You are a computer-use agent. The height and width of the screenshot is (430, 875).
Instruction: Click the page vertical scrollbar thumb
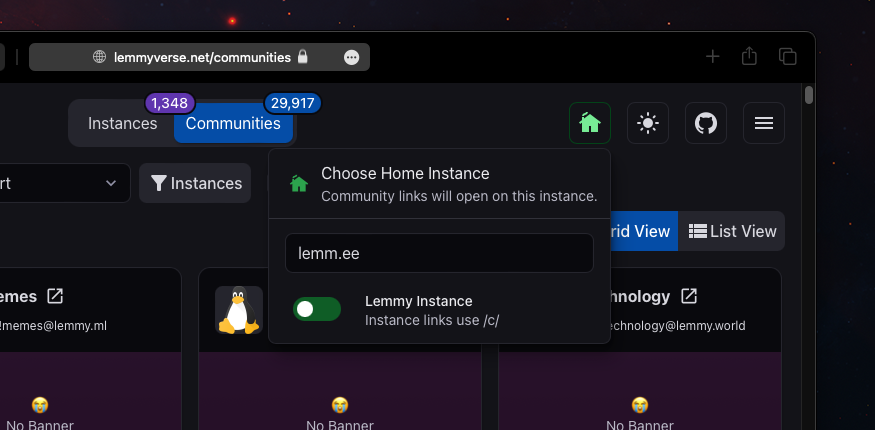(809, 95)
